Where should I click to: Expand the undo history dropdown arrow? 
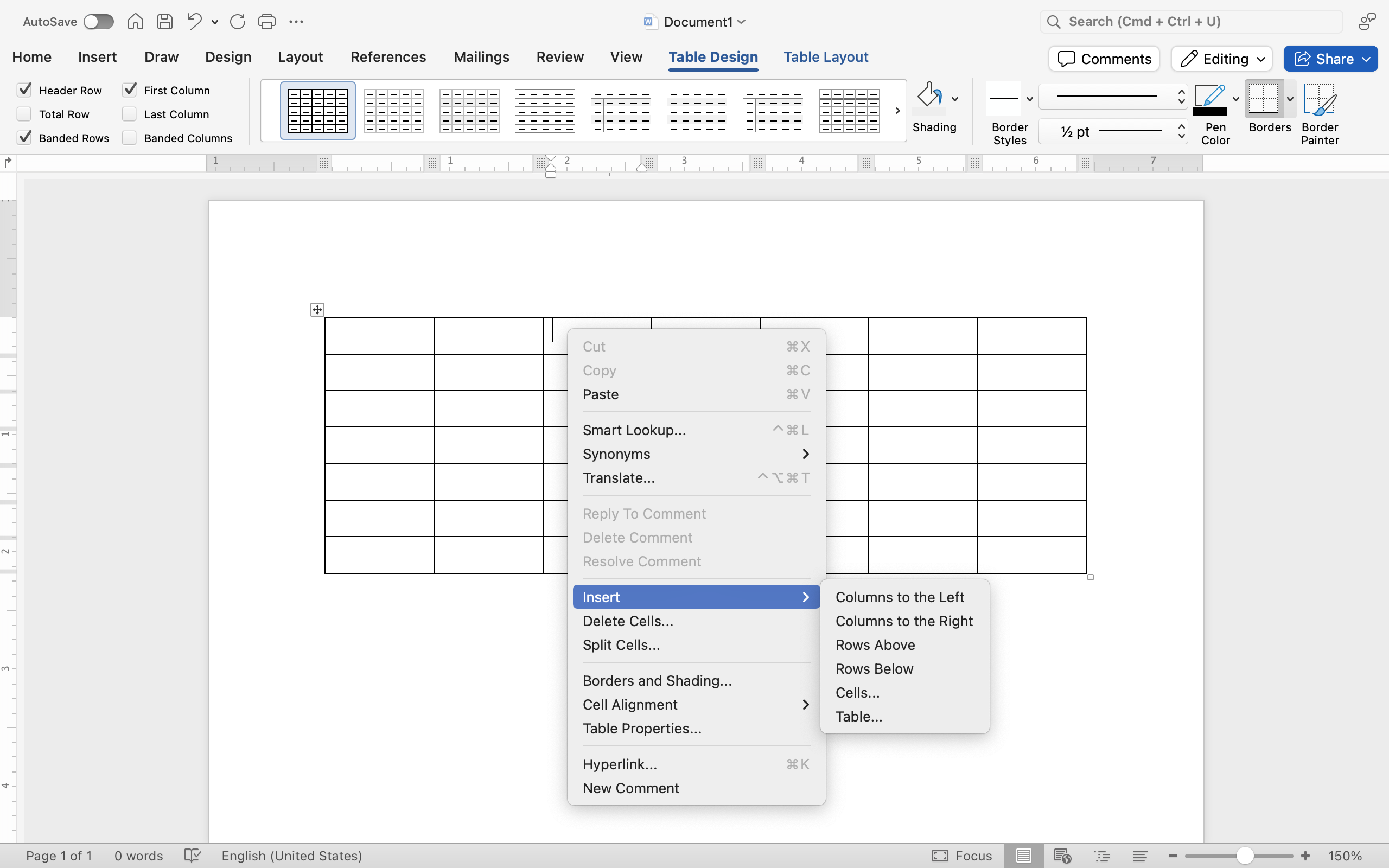[215, 22]
